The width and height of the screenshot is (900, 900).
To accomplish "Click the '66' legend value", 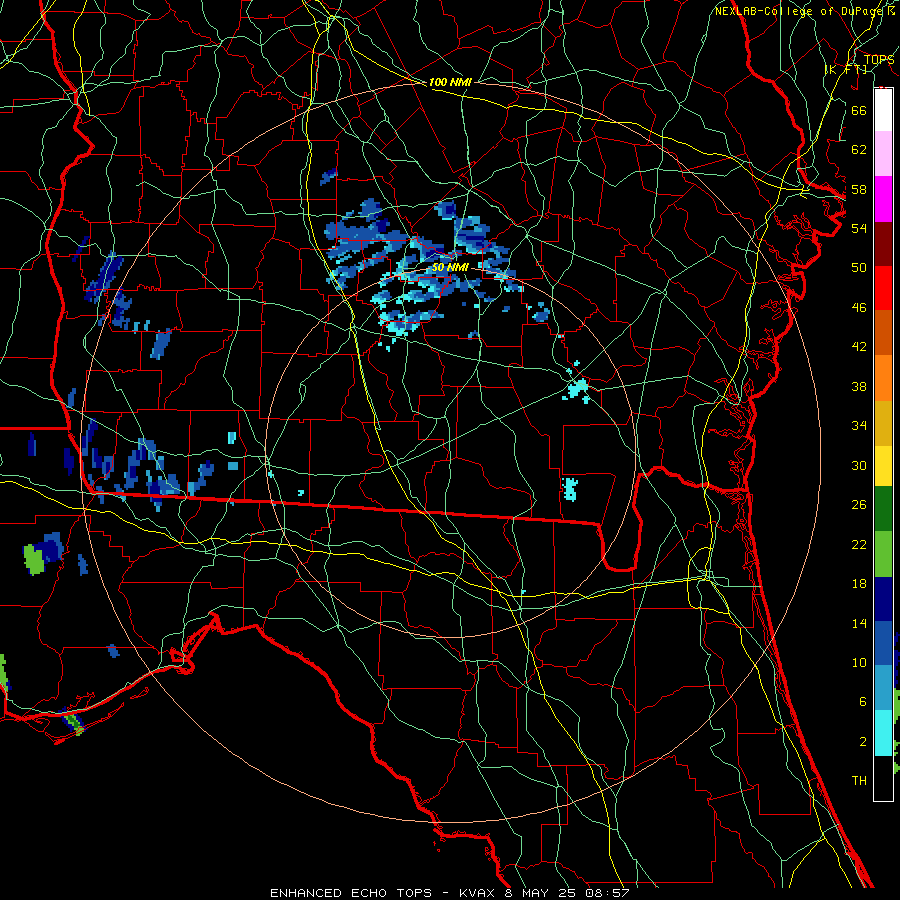I will coord(859,110).
